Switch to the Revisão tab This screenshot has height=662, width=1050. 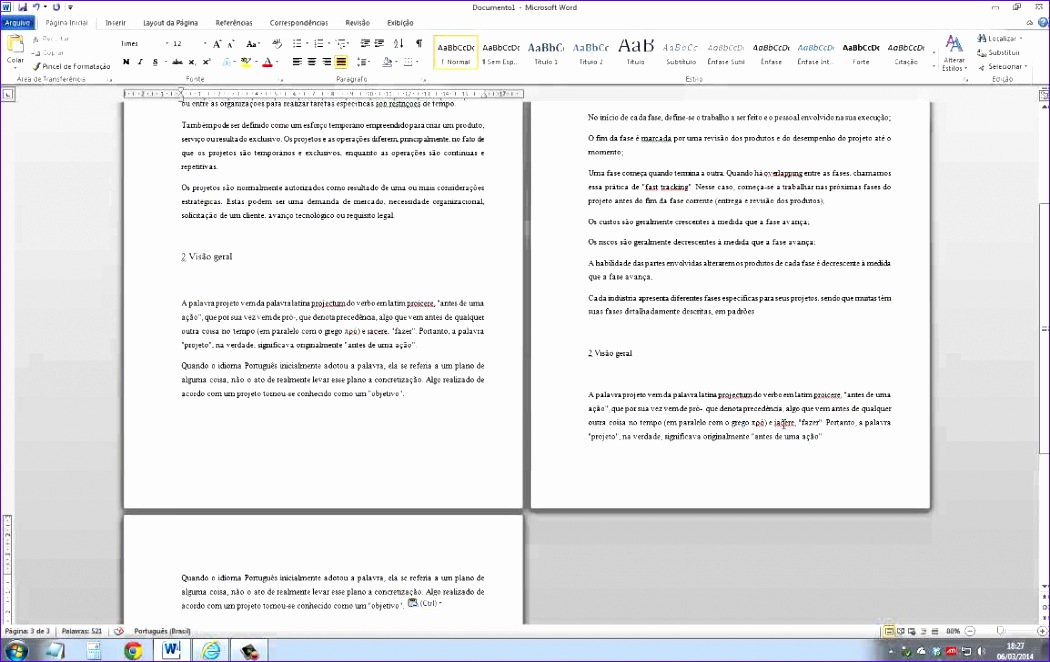point(357,23)
